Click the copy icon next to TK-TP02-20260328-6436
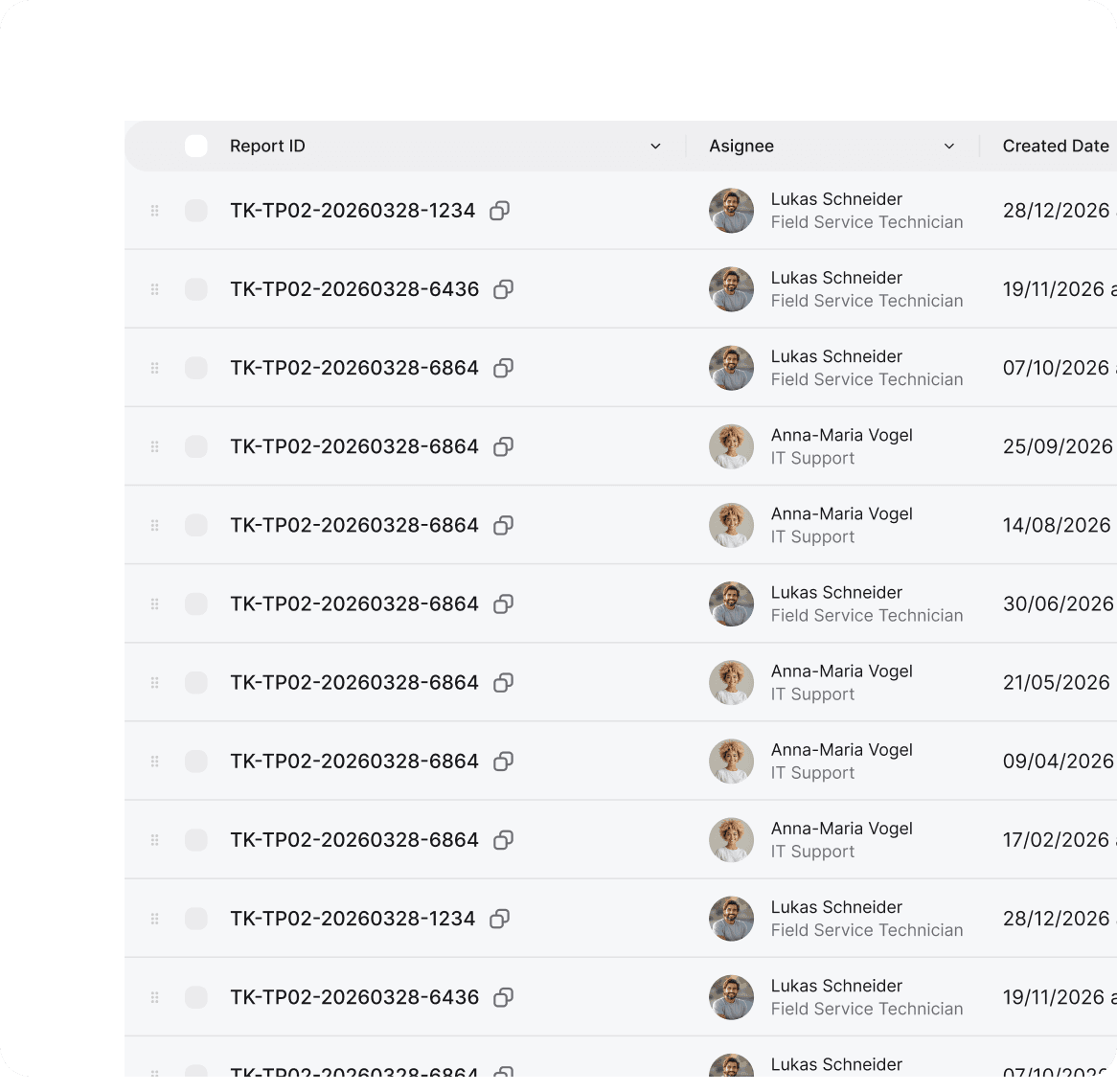Viewport: 1117px width, 1092px height. [503, 289]
